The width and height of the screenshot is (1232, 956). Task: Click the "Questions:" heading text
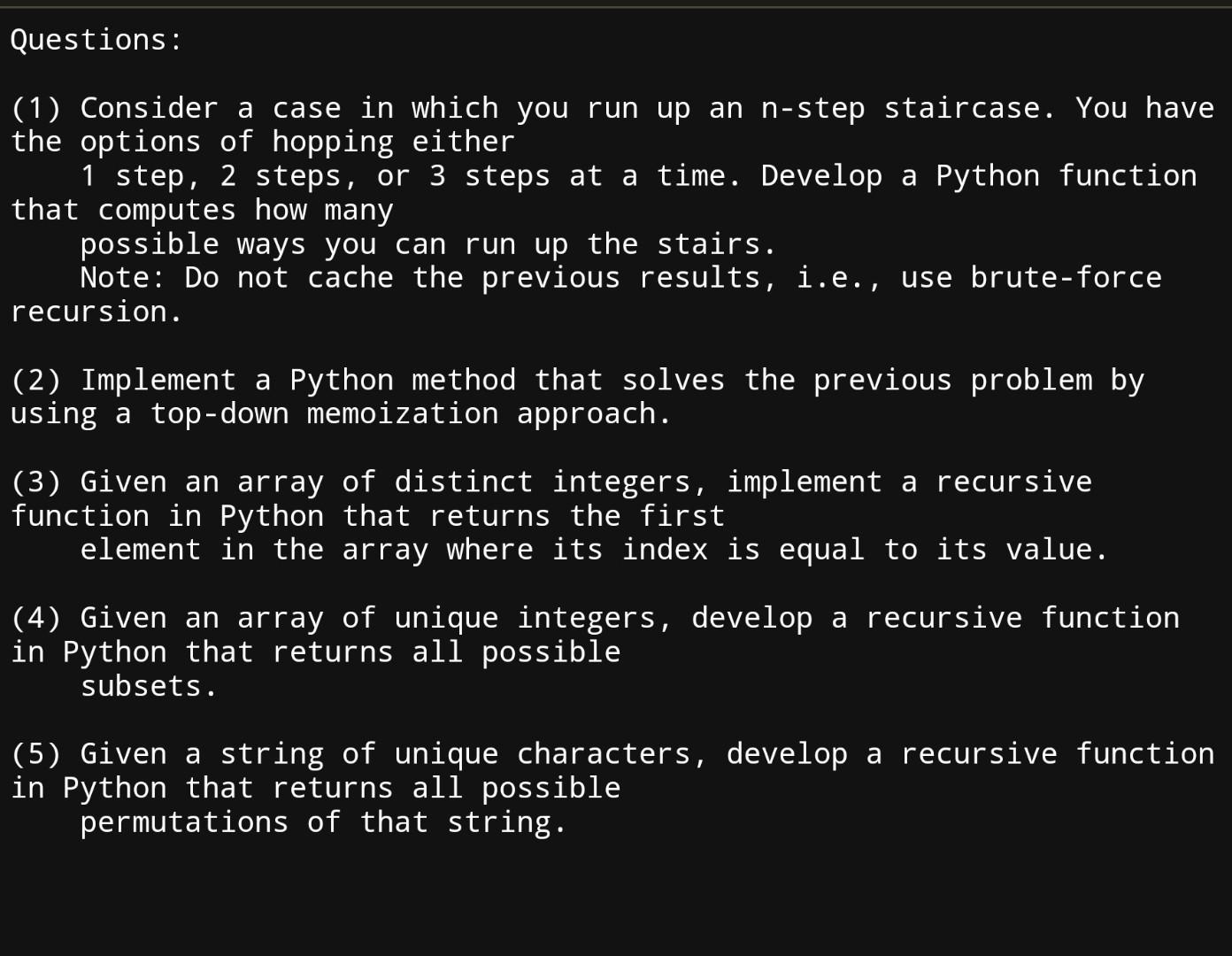[96, 40]
